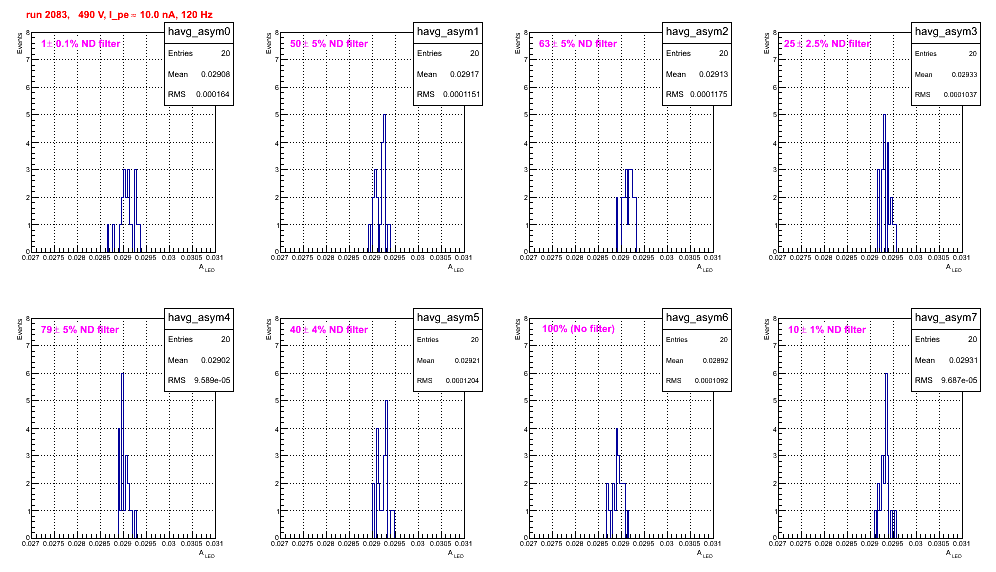Click the histogram bars in havg_asym0 plot
This screenshot has height=572, width=996.
click(x=124, y=210)
